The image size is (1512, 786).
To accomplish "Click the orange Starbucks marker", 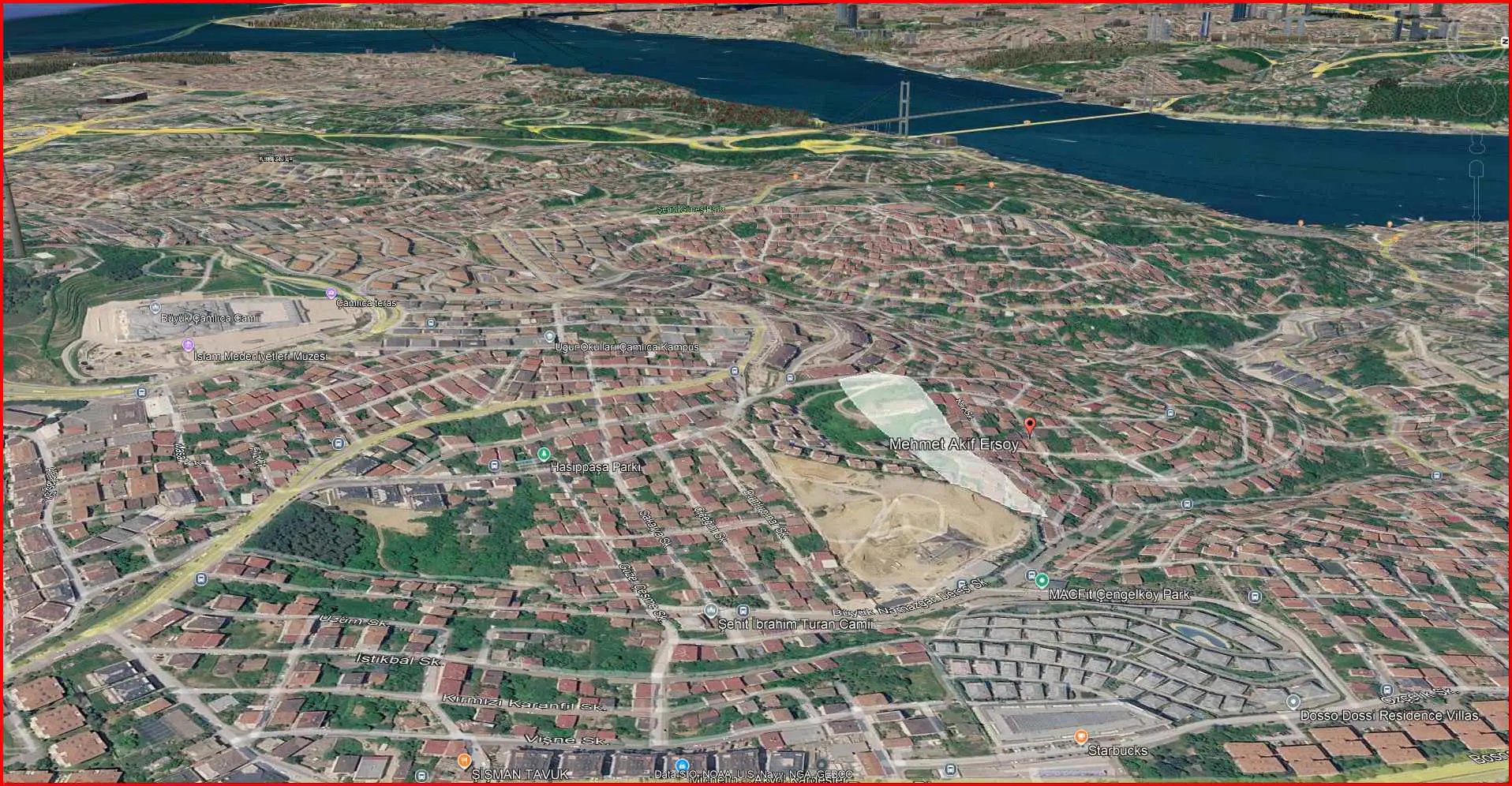I will (x=1080, y=736).
